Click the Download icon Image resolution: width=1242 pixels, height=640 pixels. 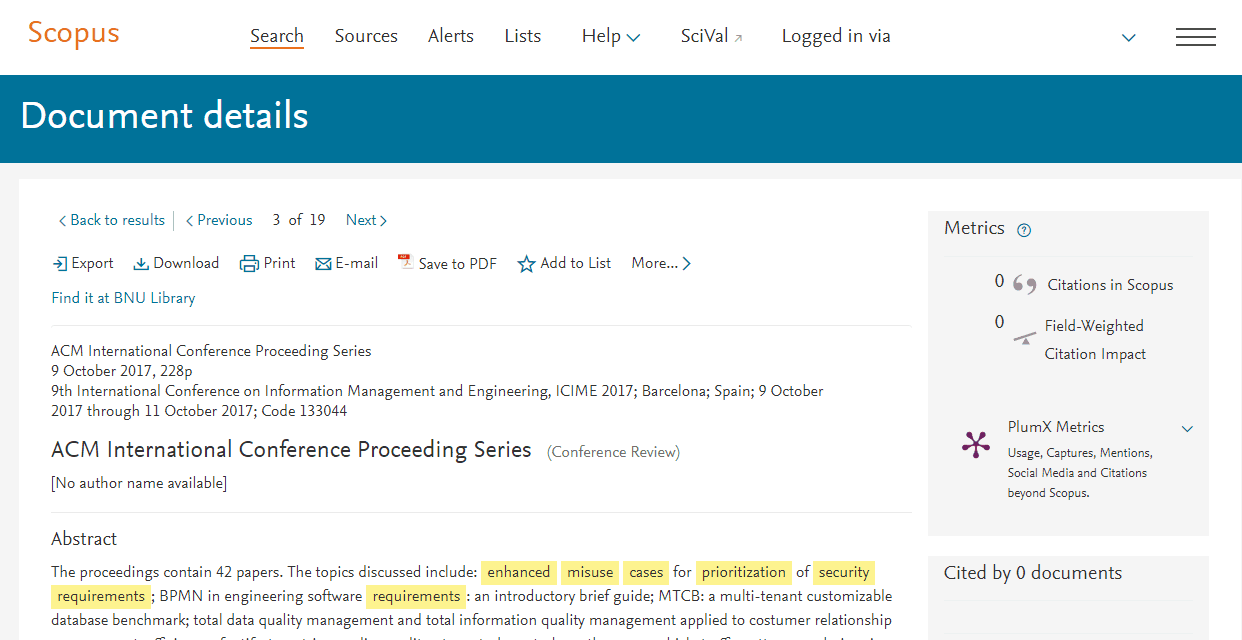coord(142,264)
